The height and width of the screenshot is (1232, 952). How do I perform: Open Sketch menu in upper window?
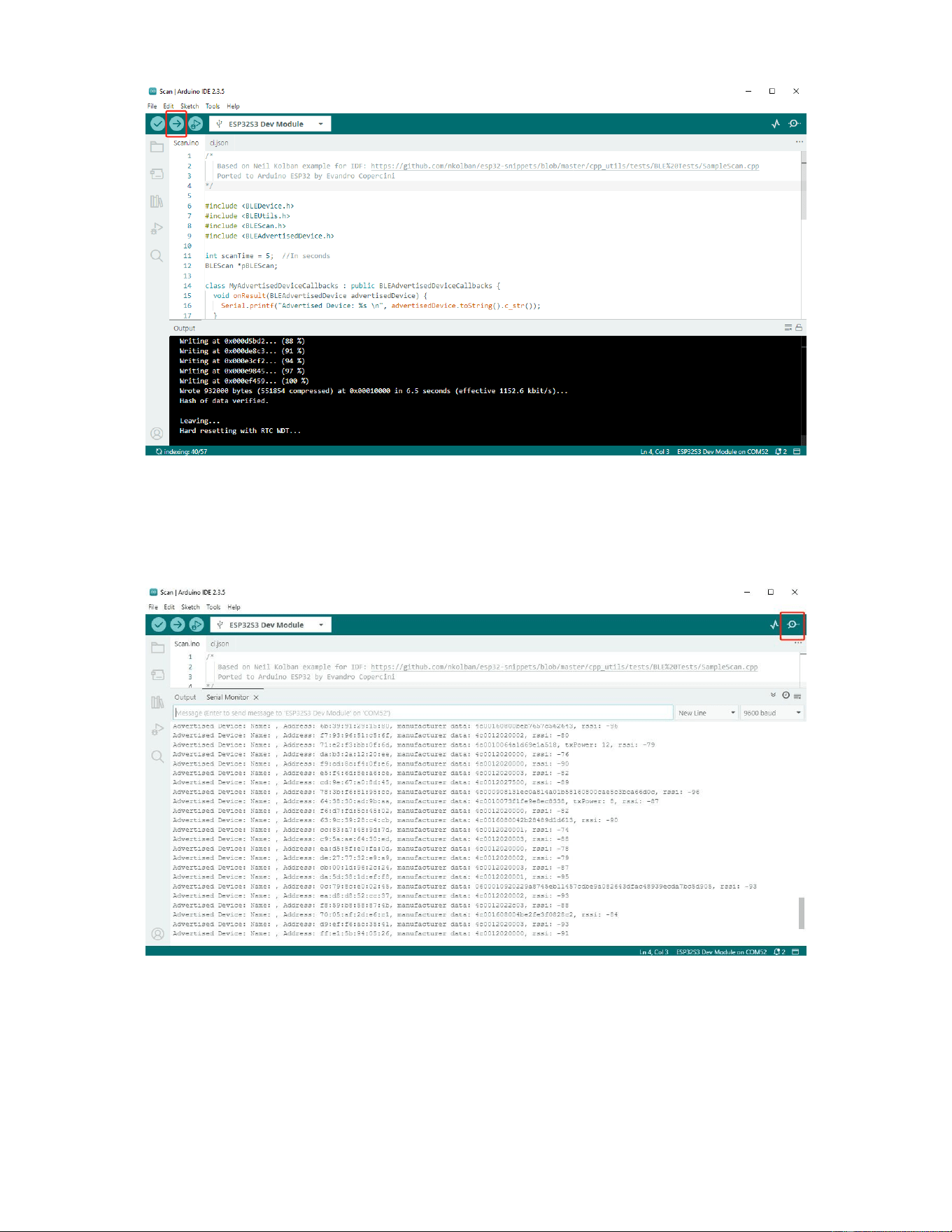pos(190,106)
